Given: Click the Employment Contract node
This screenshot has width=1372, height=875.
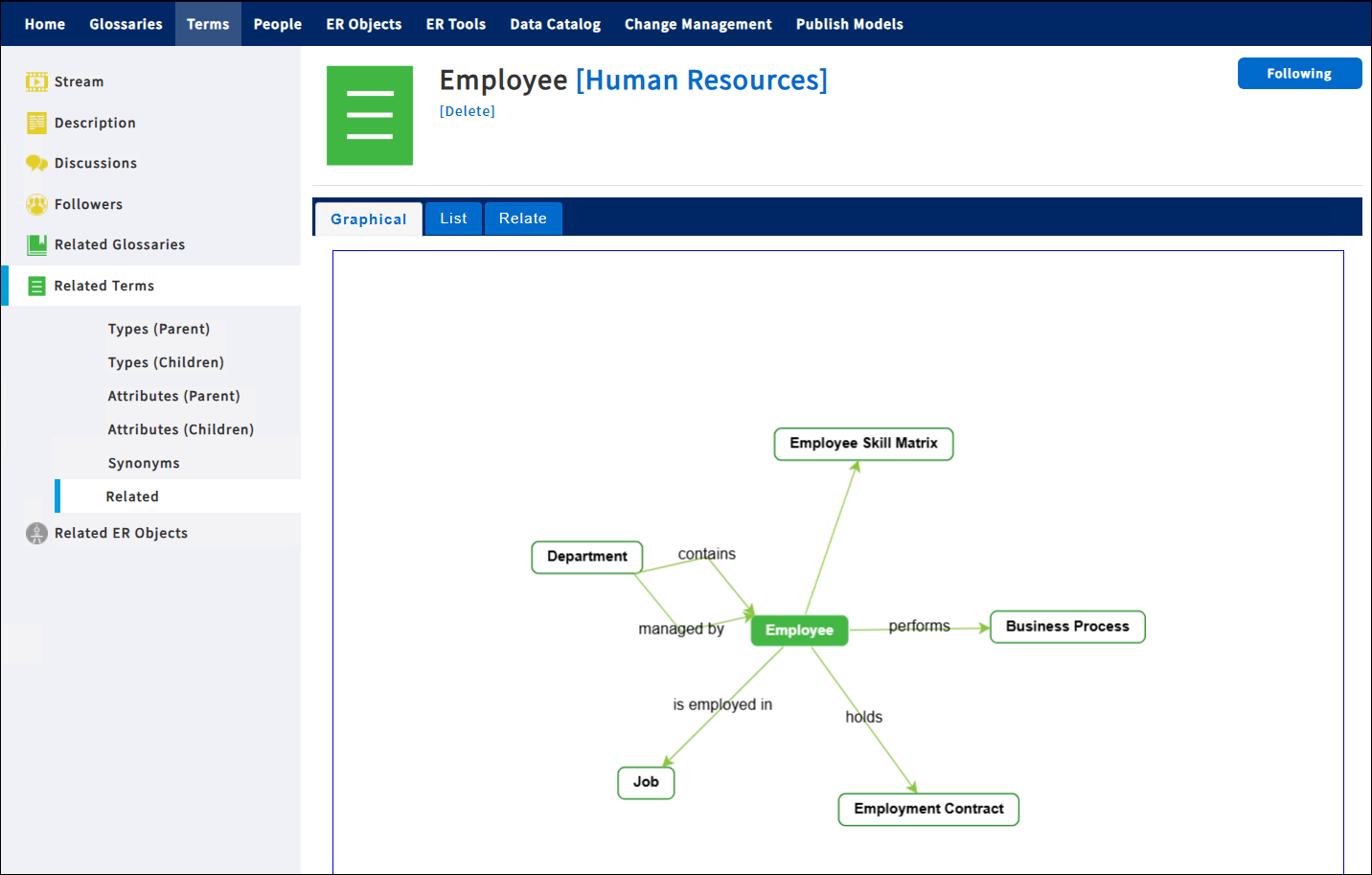Looking at the screenshot, I should [928, 810].
